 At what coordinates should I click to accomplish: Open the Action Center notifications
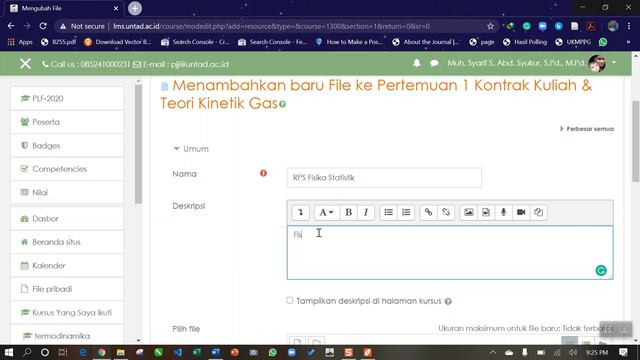pos(623,352)
